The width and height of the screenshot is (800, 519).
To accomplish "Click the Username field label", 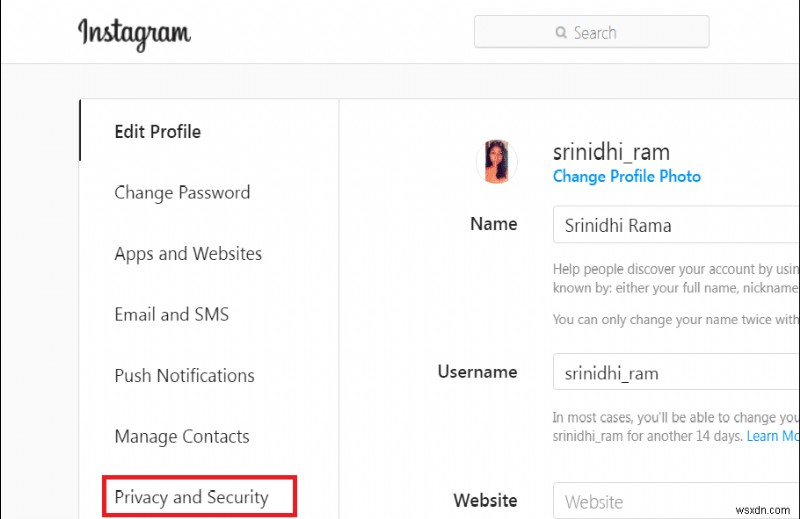I will click(477, 372).
